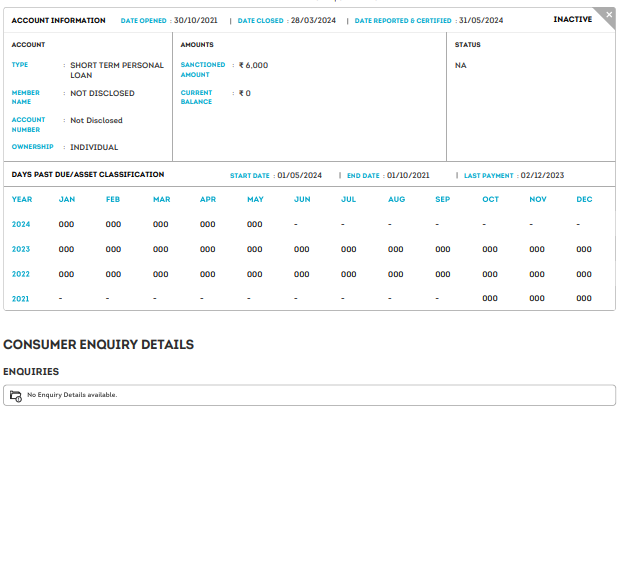Click the End Date value 01/10/2021
Screen dimensions: 622x567
[x=408, y=175]
